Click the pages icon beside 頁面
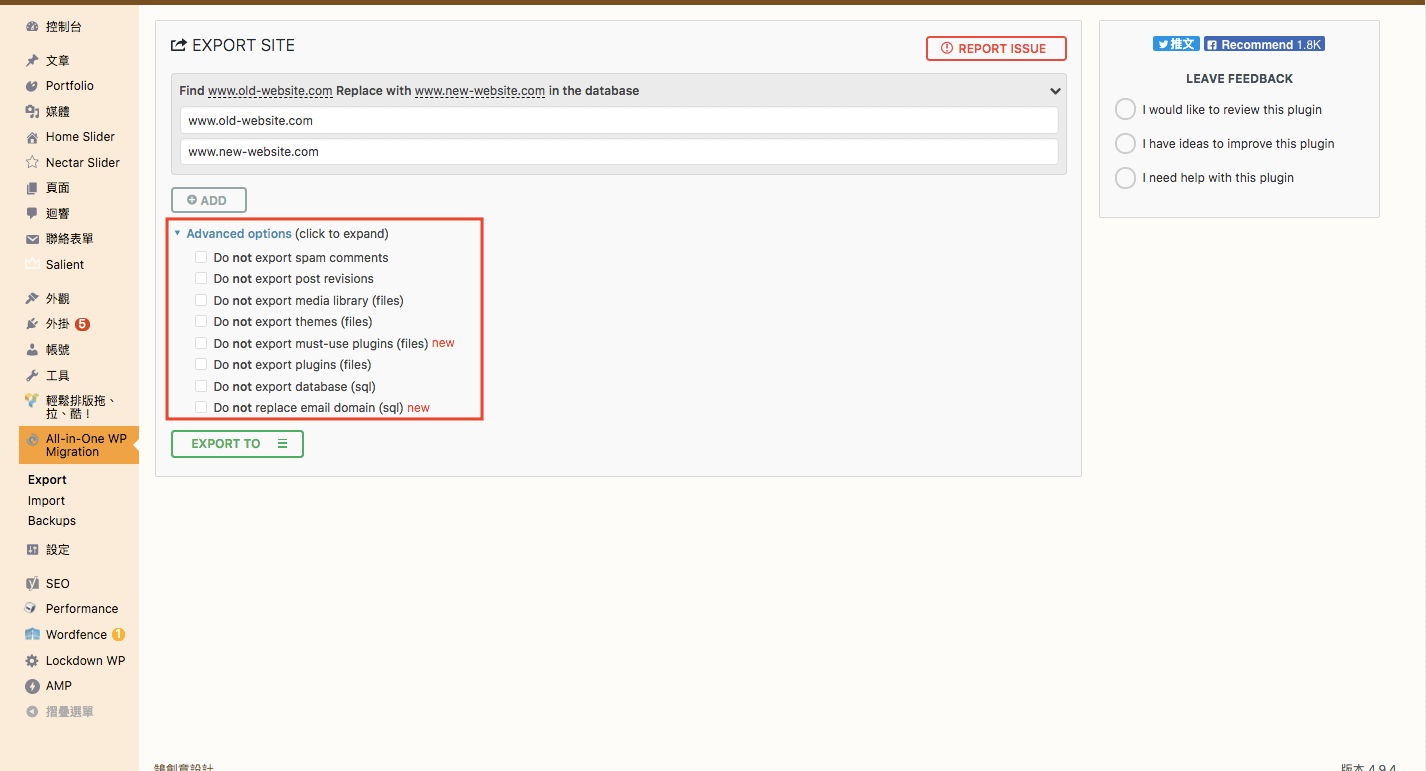This screenshot has width=1426, height=771. click(x=32, y=188)
